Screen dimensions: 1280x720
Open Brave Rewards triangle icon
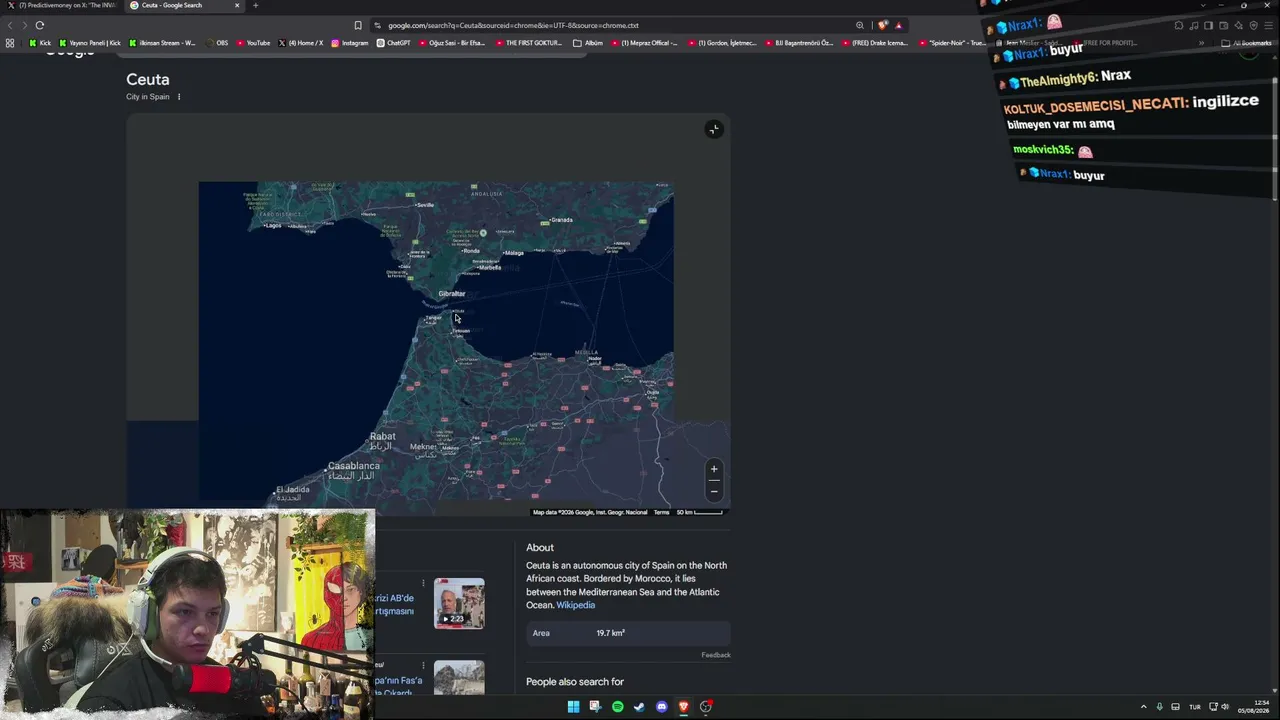tap(898, 25)
